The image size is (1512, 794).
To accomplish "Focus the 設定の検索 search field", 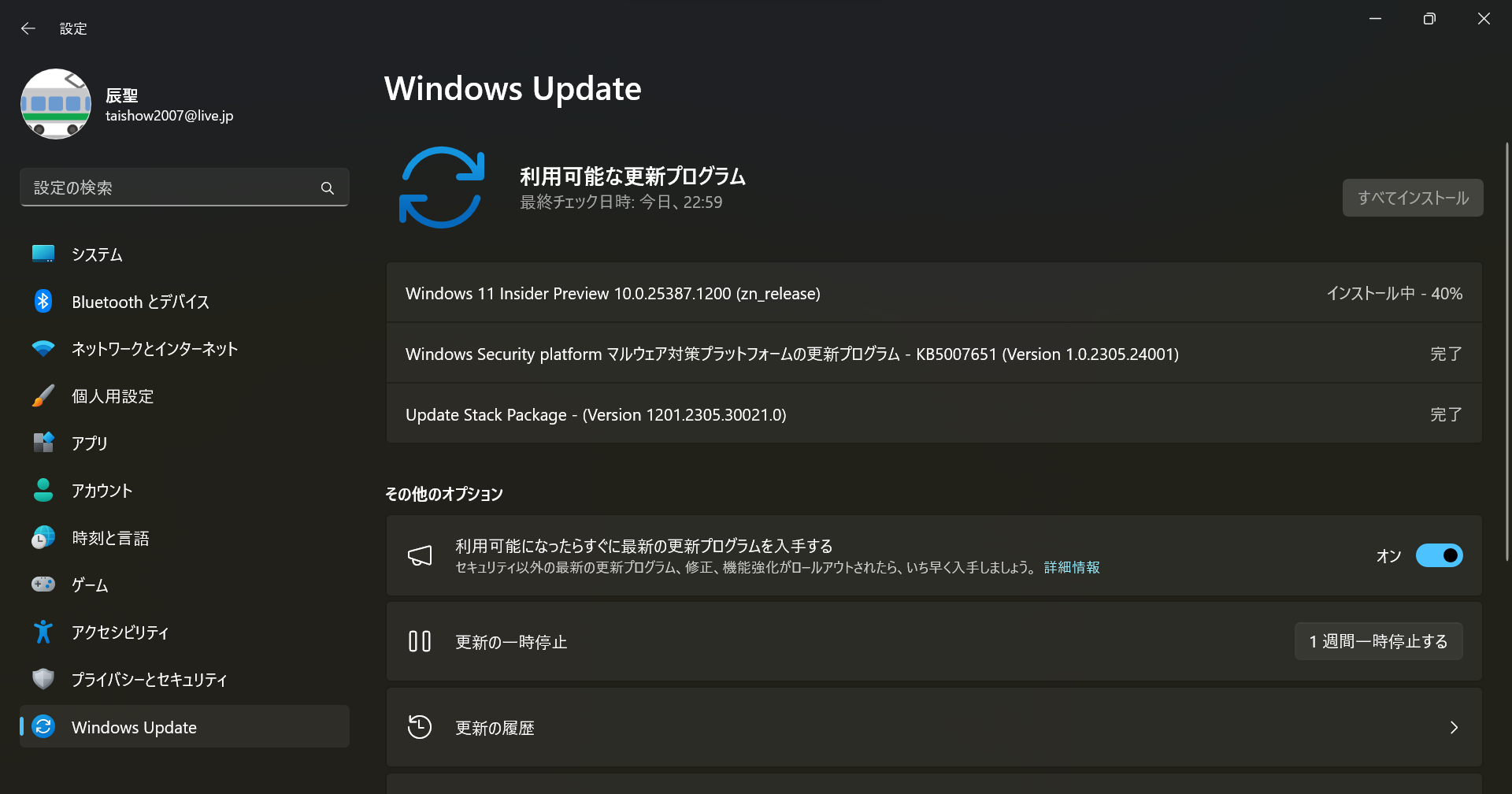I will pos(184,187).
